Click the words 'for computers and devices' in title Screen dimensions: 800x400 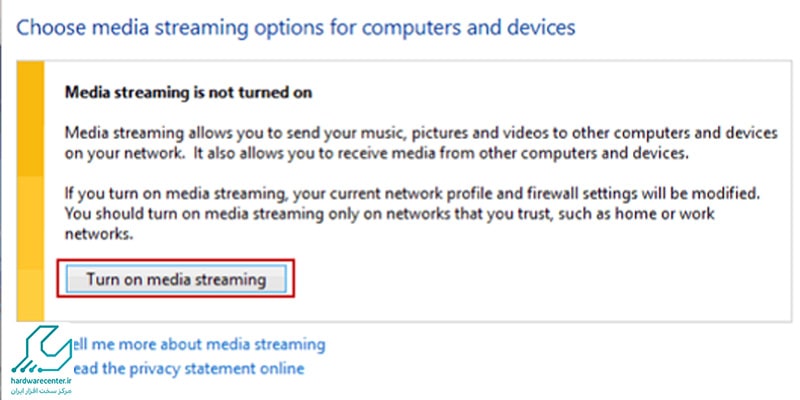[468, 27]
